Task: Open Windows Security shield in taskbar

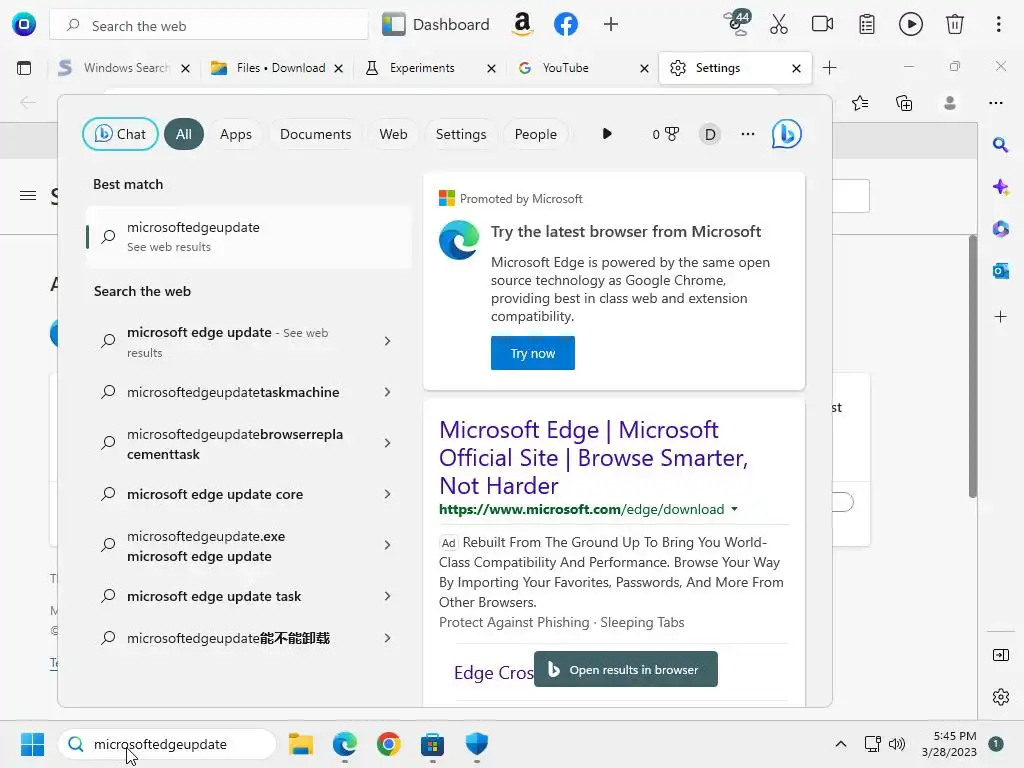Action: (477, 744)
